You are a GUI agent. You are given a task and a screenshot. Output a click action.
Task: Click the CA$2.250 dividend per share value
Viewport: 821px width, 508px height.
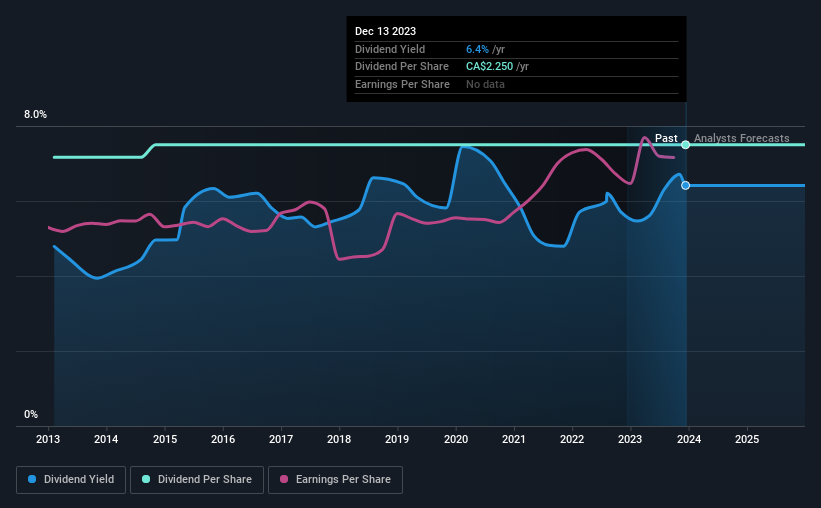click(490, 67)
